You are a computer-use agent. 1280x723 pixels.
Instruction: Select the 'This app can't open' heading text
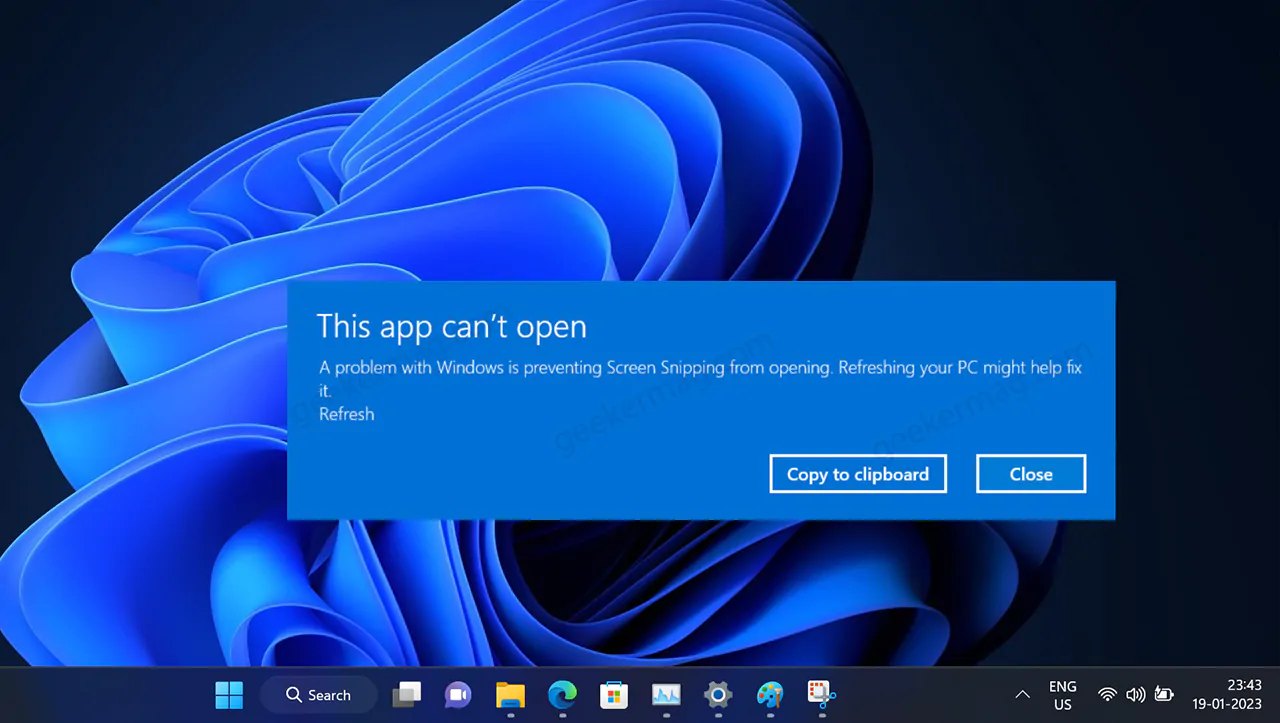tap(452, 326)
